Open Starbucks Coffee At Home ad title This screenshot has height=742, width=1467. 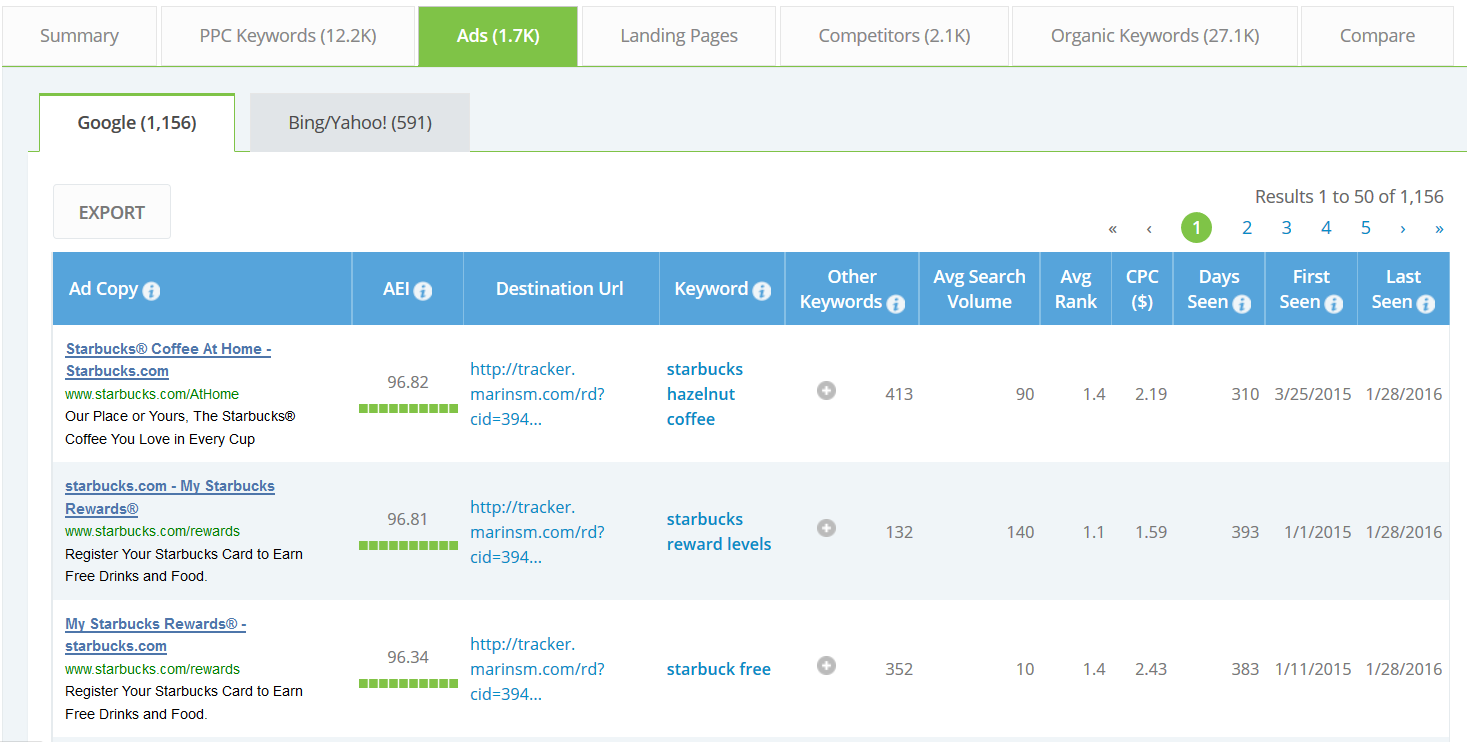168,360
